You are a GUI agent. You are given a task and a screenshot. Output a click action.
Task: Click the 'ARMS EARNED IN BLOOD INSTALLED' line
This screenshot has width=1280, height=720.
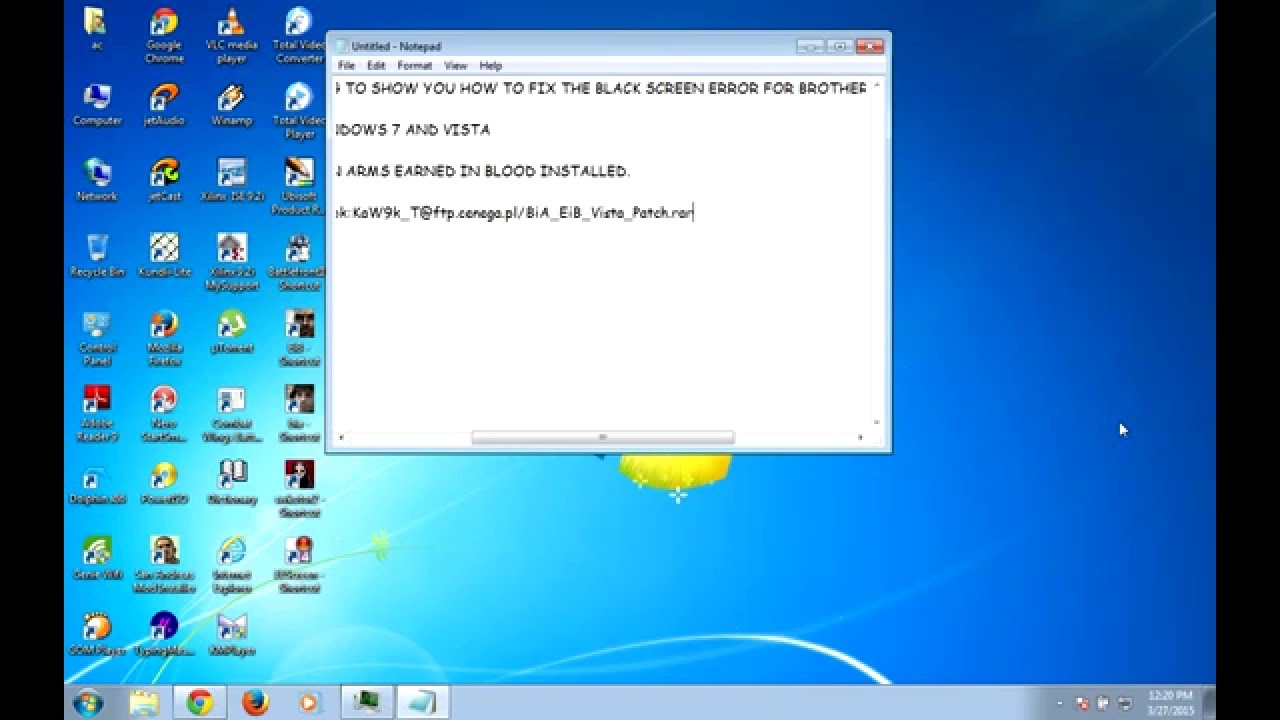click(x=482, y=171)
